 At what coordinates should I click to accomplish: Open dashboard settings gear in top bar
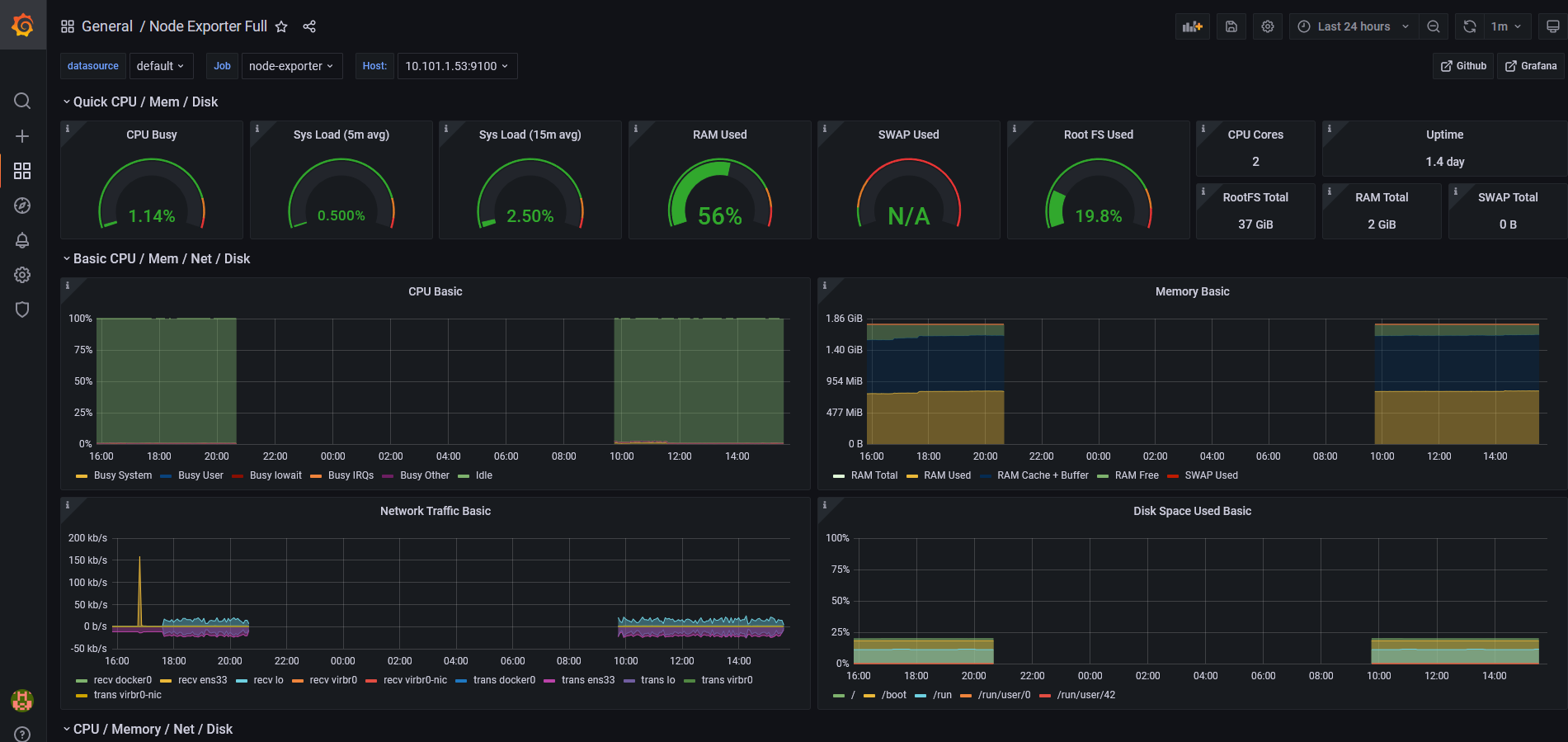[1268, 26]
